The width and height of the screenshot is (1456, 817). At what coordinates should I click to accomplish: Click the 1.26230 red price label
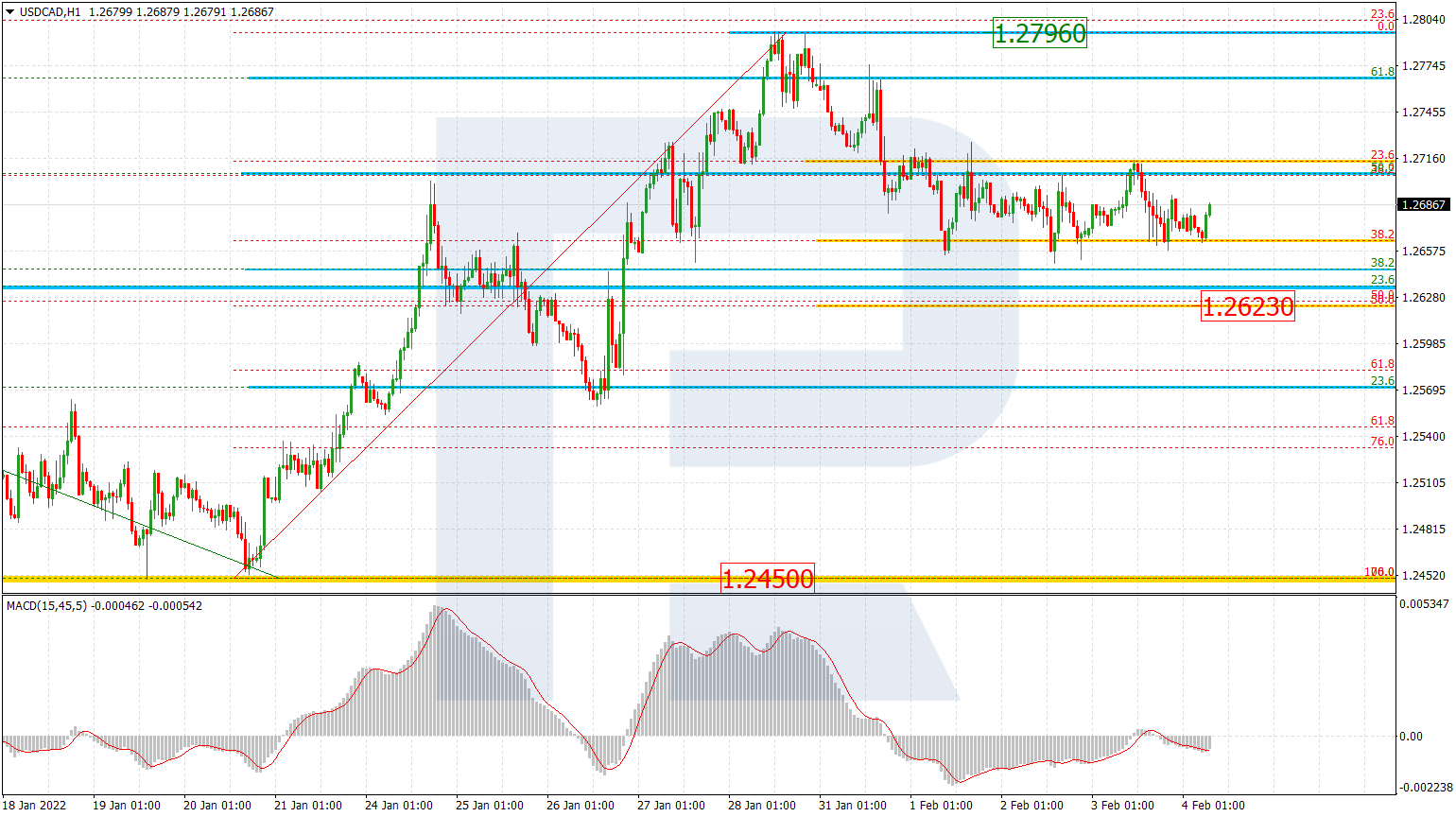tap(1247, 305)
